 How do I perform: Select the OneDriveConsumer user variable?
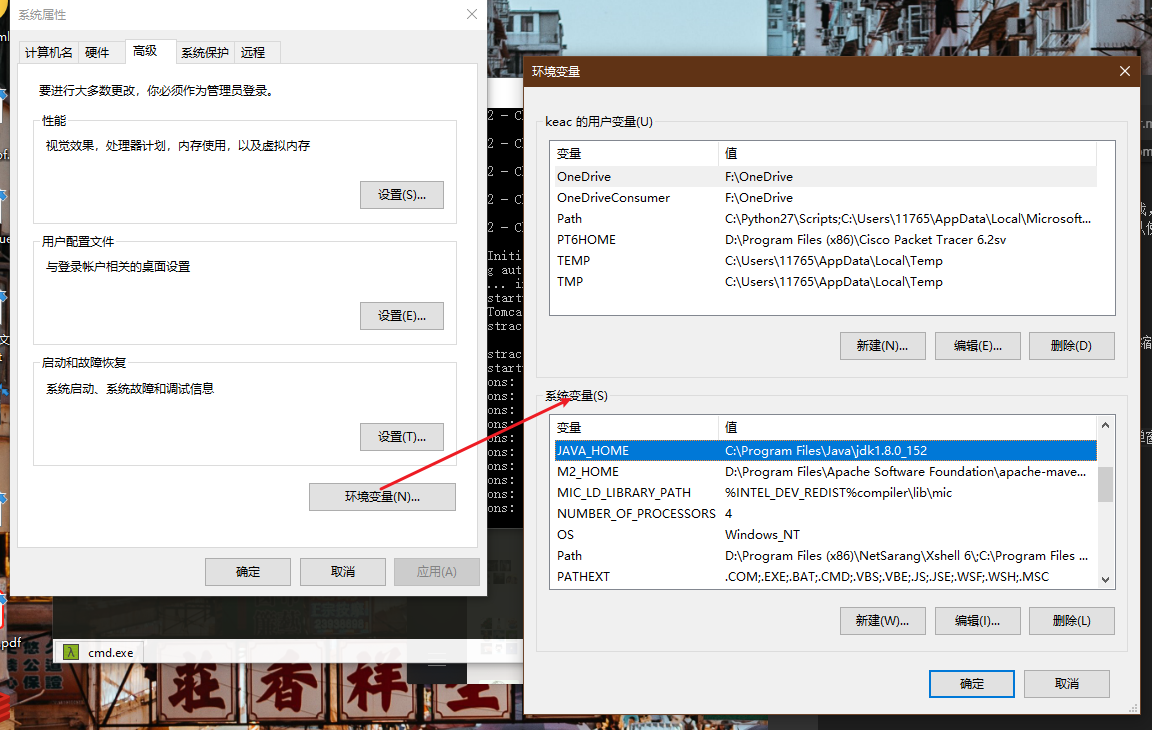tap(825, 198)
